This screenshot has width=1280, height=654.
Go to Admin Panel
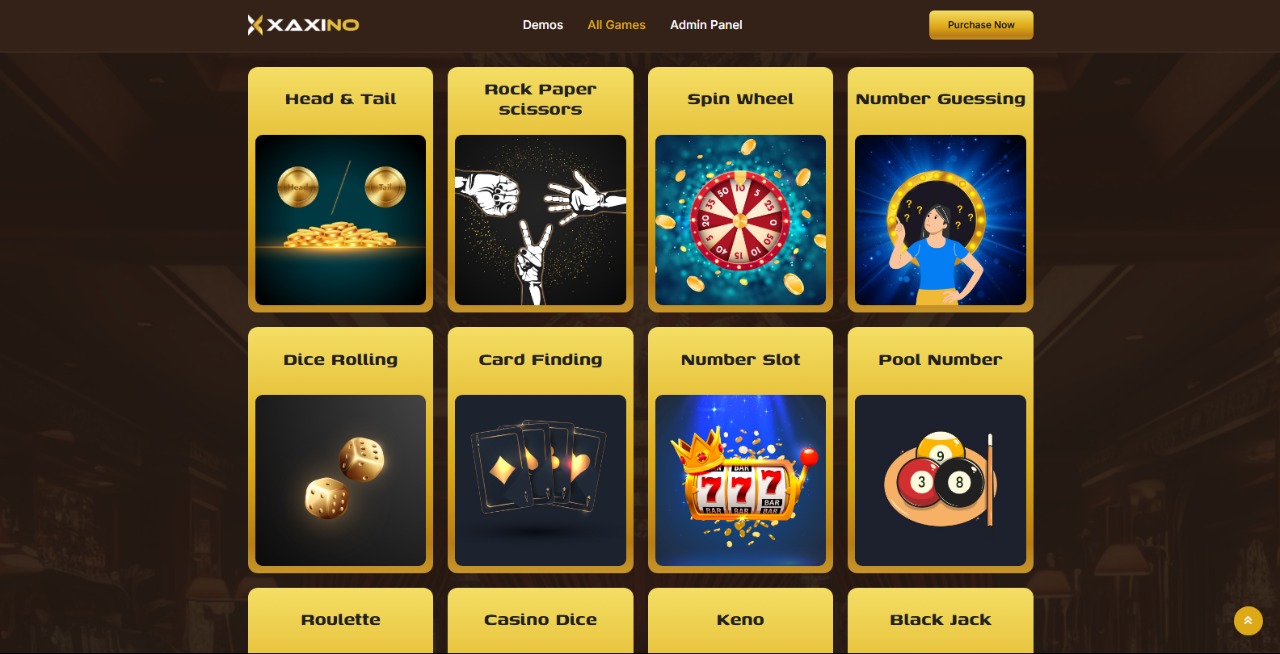pyautogui.click(x=706, y=25)
